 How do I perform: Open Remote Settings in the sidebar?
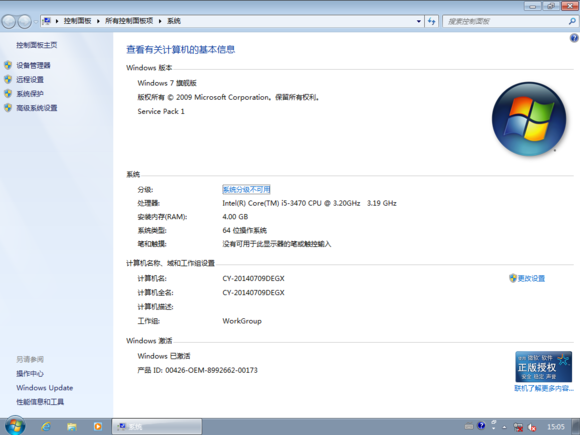point(30,80)
